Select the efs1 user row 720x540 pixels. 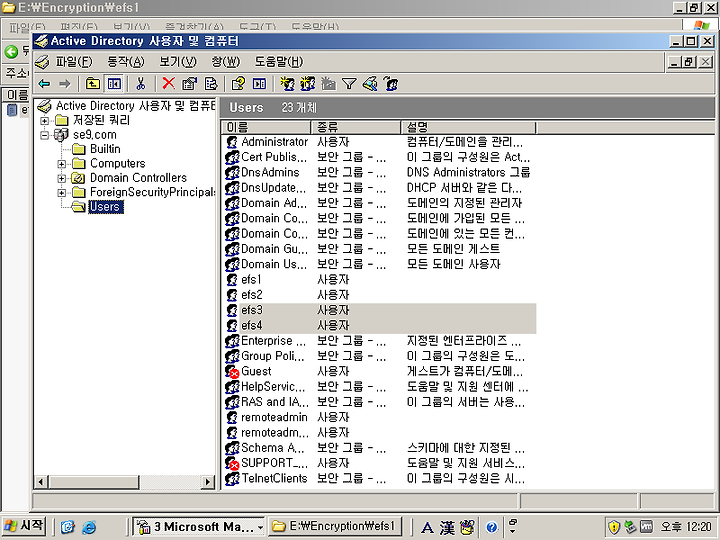[380, 279]
